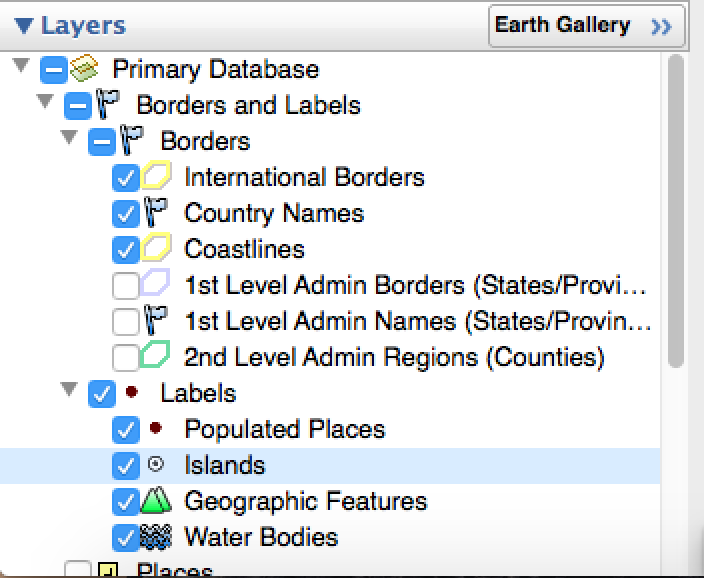
Task: Uncheck the International Borders checkbox
Action: tap(126, 178)
